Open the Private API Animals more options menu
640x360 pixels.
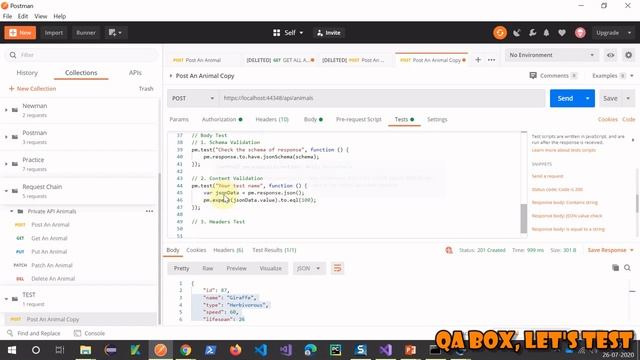(149, 211)
